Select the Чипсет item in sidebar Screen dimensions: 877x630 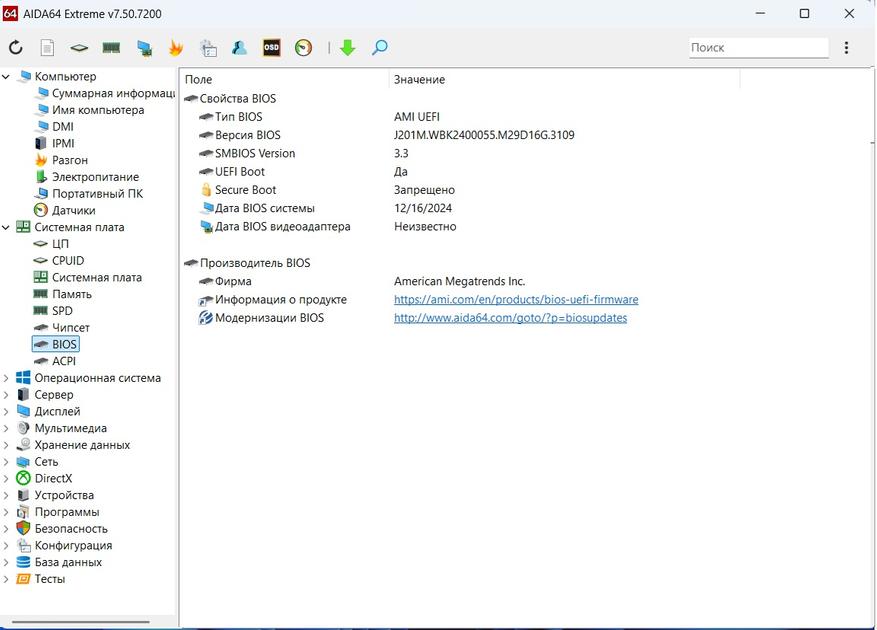[x=70, y=328]
